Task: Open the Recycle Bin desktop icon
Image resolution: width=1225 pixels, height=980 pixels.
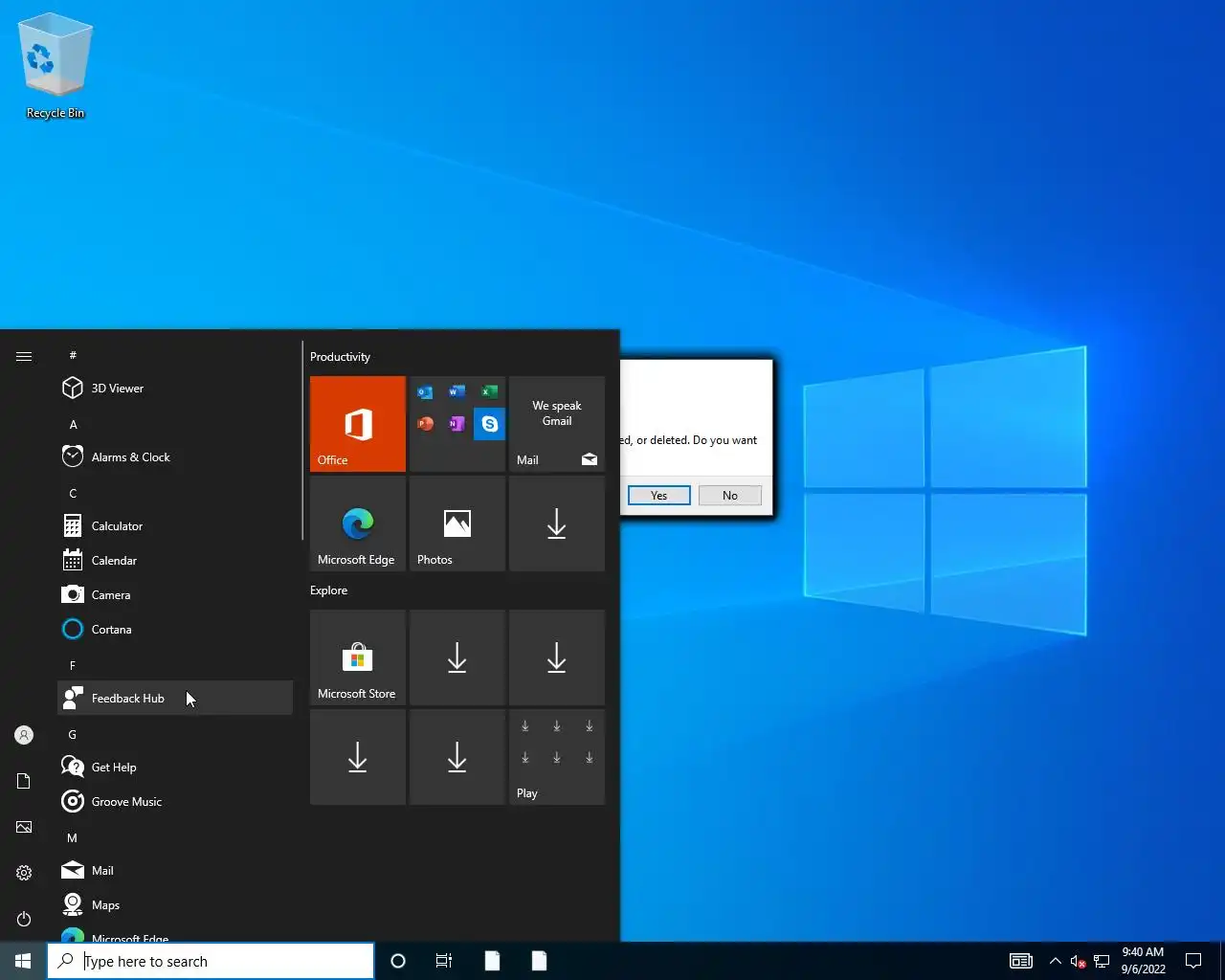Action: pos(56,67)
